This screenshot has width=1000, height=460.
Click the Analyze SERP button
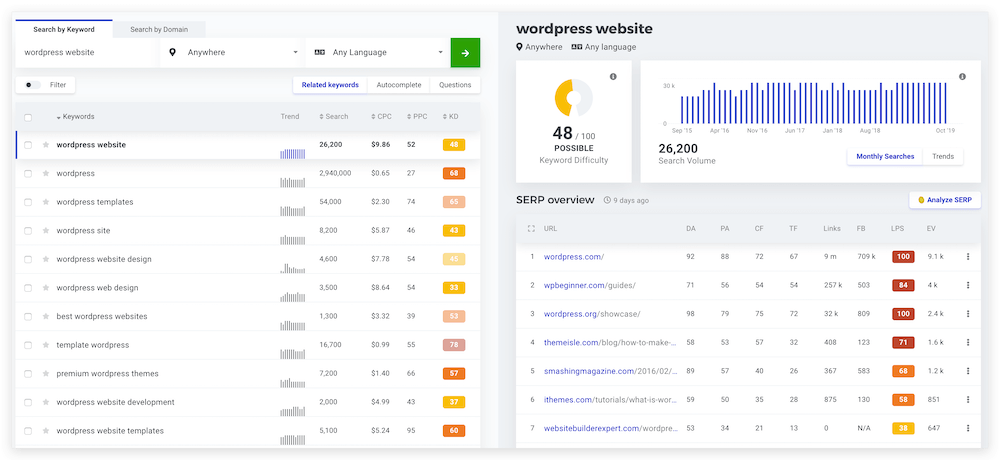tap(945, 200)
